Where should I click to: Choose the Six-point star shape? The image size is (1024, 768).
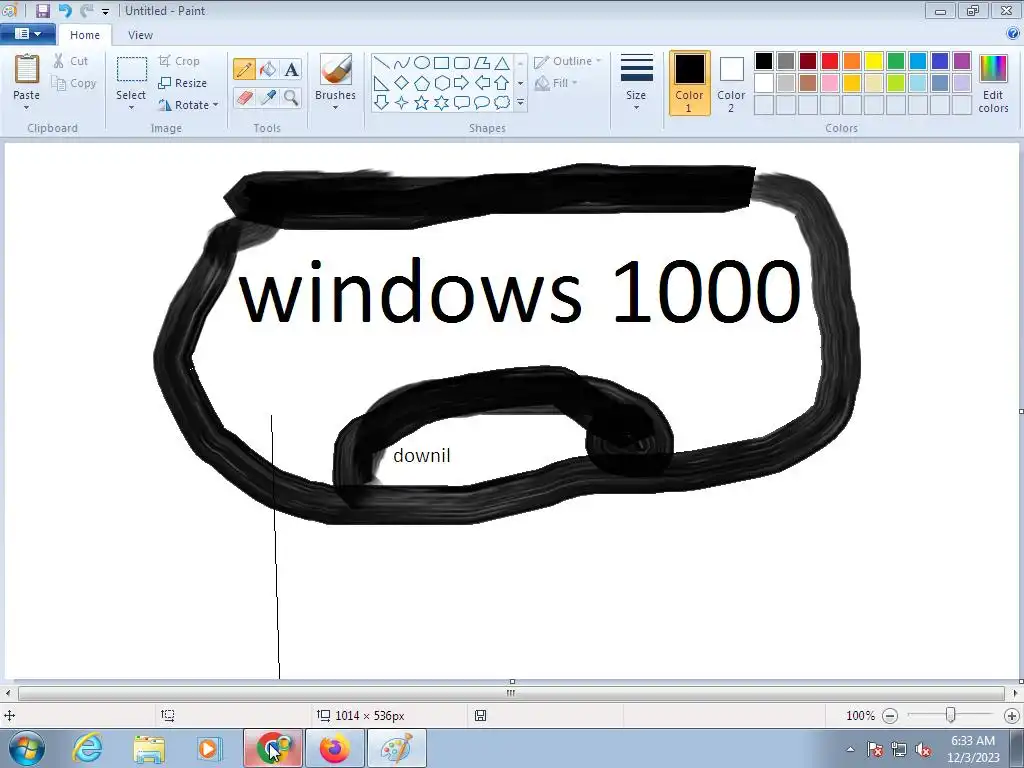click(x=441, y=103)
